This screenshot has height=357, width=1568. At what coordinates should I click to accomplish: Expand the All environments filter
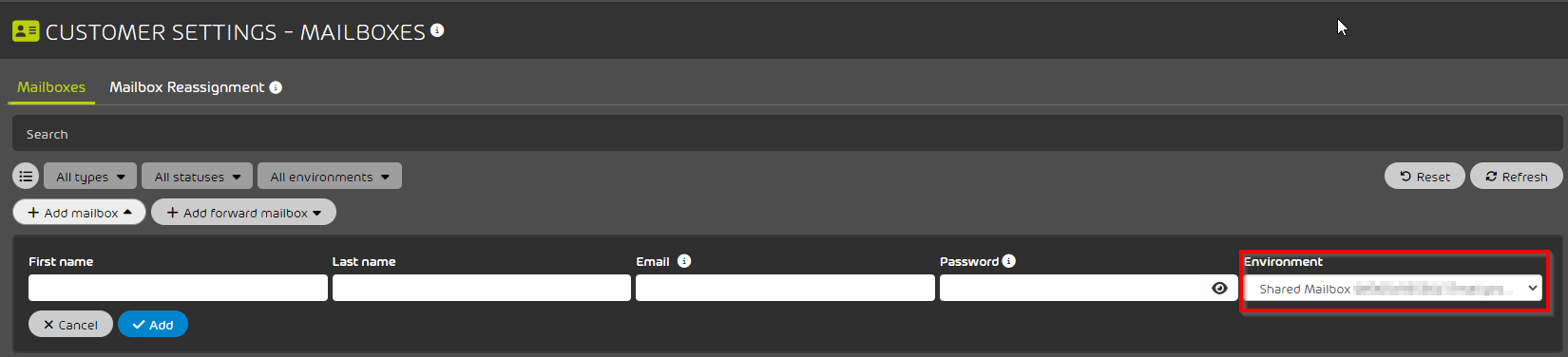pos(330,176)
